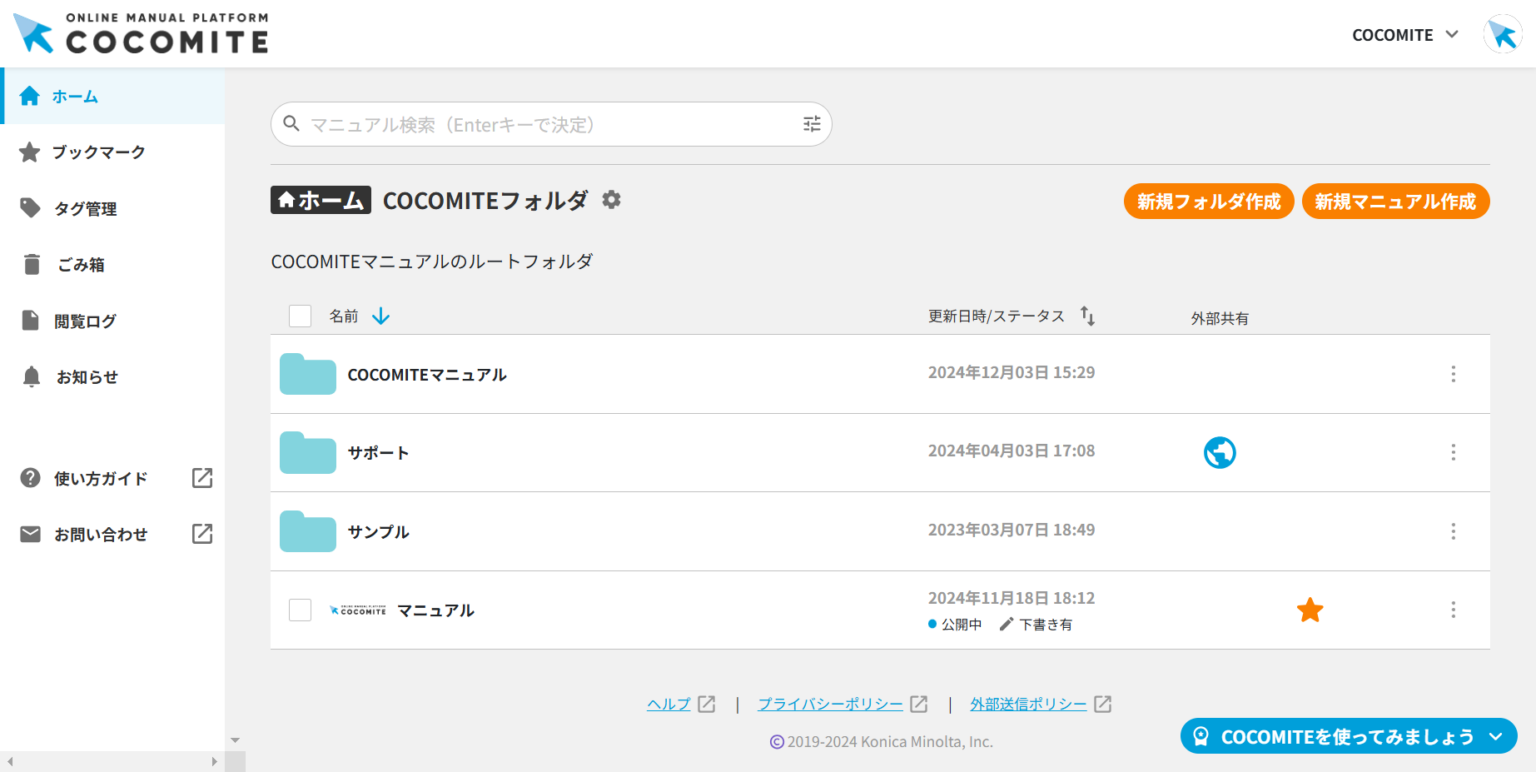1536x772 pixels.
Task: Open the COCOMITE account dropdown in the header
Action: [1404, 34]
